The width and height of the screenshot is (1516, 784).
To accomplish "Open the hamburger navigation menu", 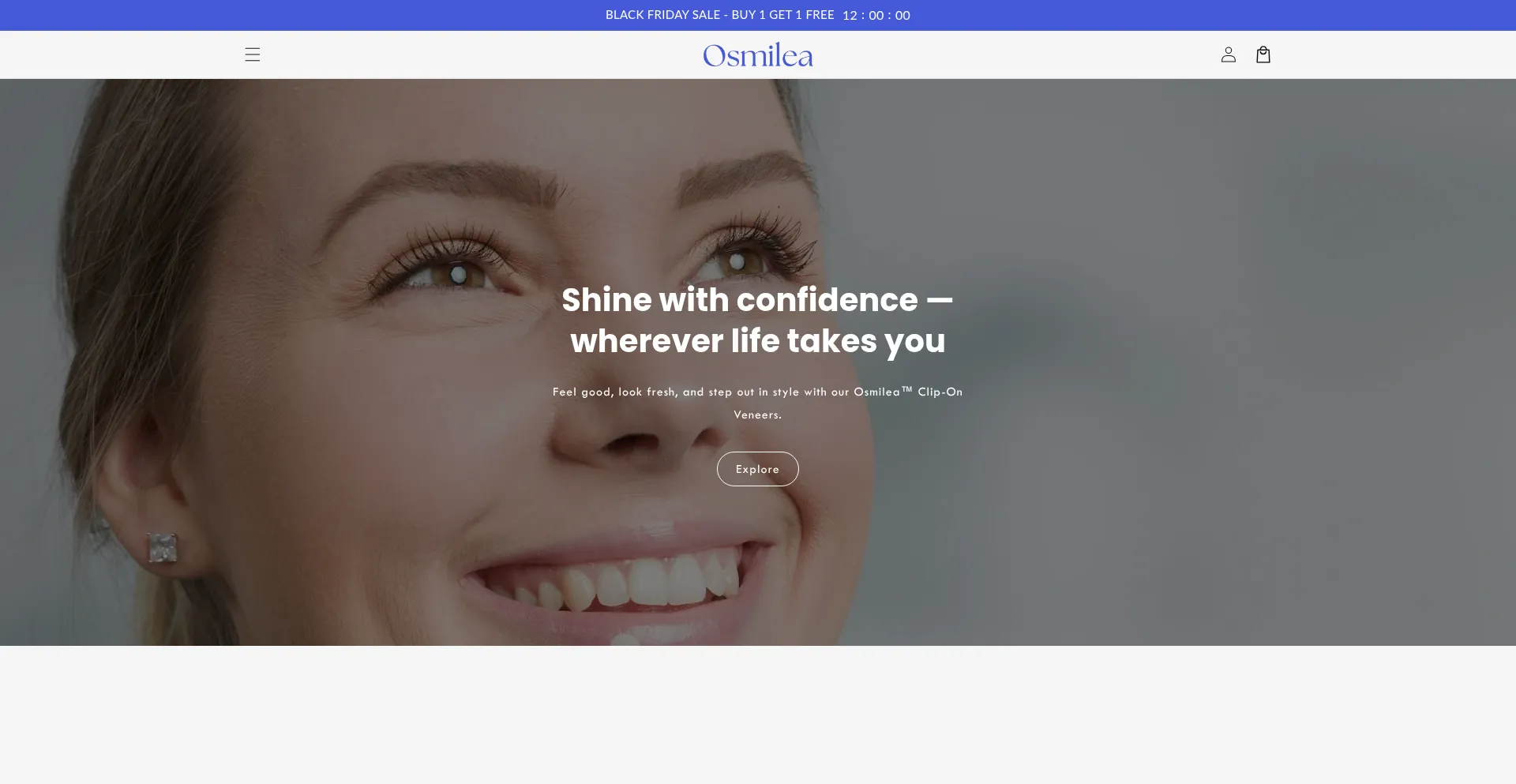I will point(252,54).
